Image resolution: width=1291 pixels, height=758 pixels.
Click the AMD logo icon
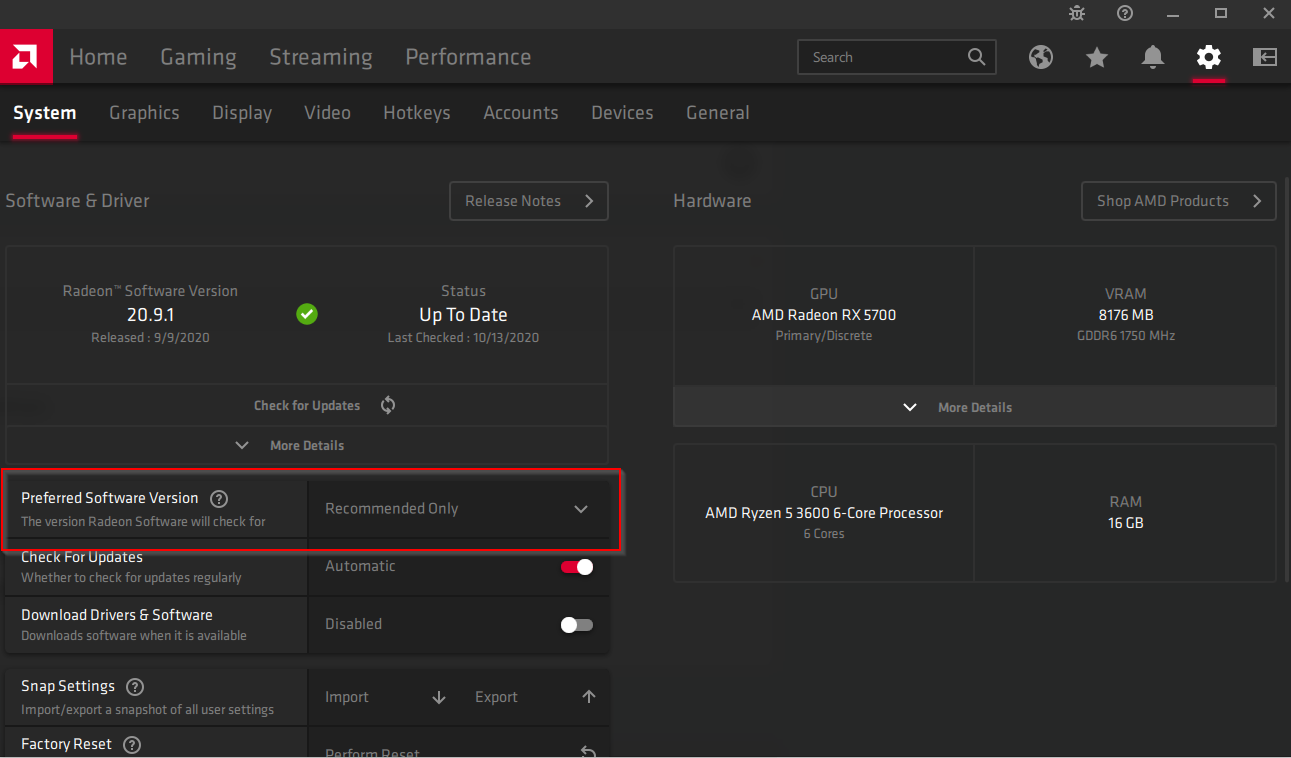click(26, 57)
